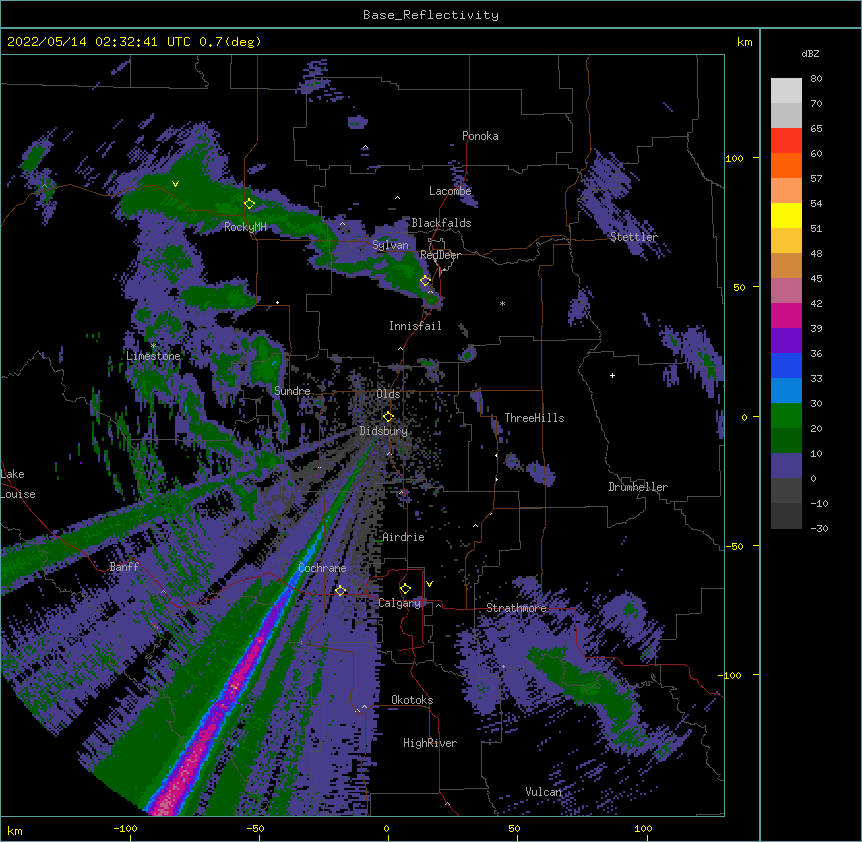Click the Drumheller city label
862x842 pixels.
click(638, 487)
